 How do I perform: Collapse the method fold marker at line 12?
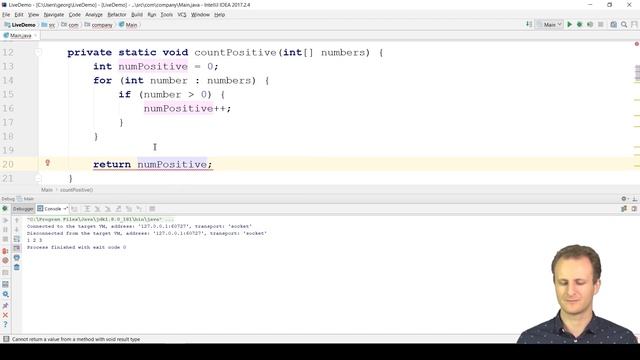(x=38, y=52)
